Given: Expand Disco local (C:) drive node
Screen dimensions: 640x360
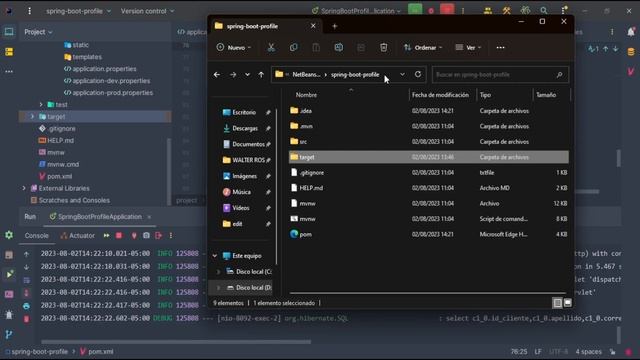Looking at the screenshot, I should pyautogui.click(x=218, y=272).
